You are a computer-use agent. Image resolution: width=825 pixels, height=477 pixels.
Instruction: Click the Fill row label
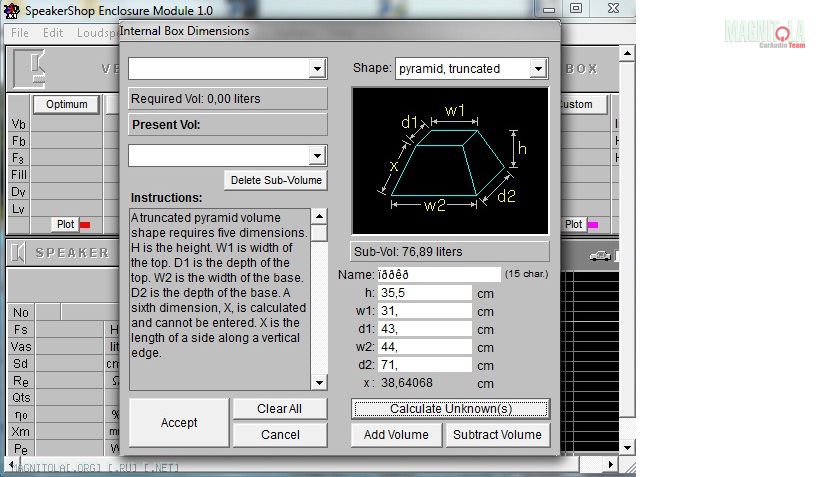click(18, 175)
